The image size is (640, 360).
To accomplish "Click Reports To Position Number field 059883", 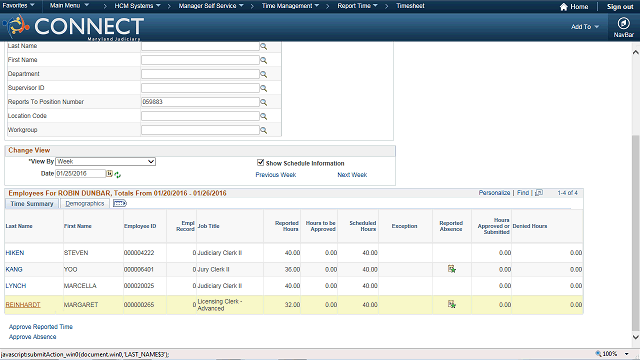I will pos(200,102).
